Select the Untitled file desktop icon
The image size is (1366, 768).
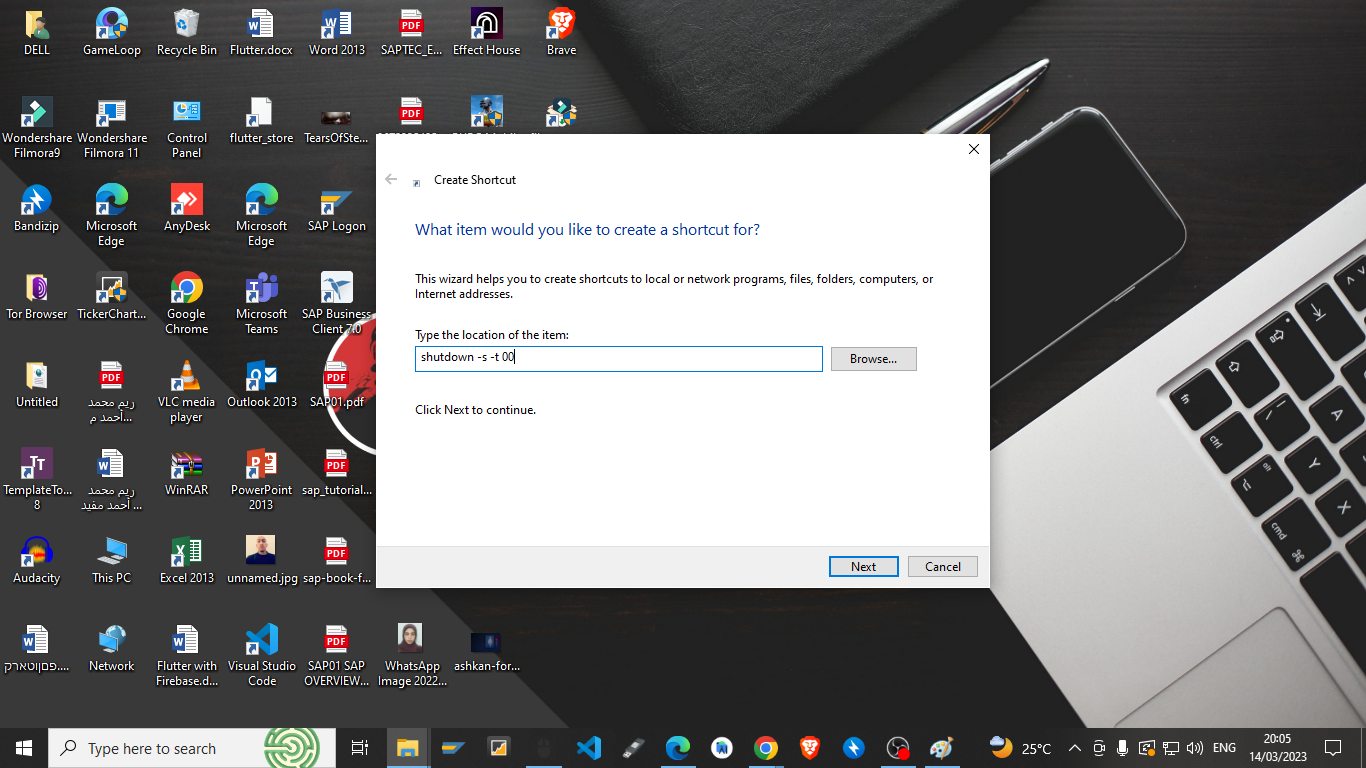pyautogui.click(x=37, y=384)
